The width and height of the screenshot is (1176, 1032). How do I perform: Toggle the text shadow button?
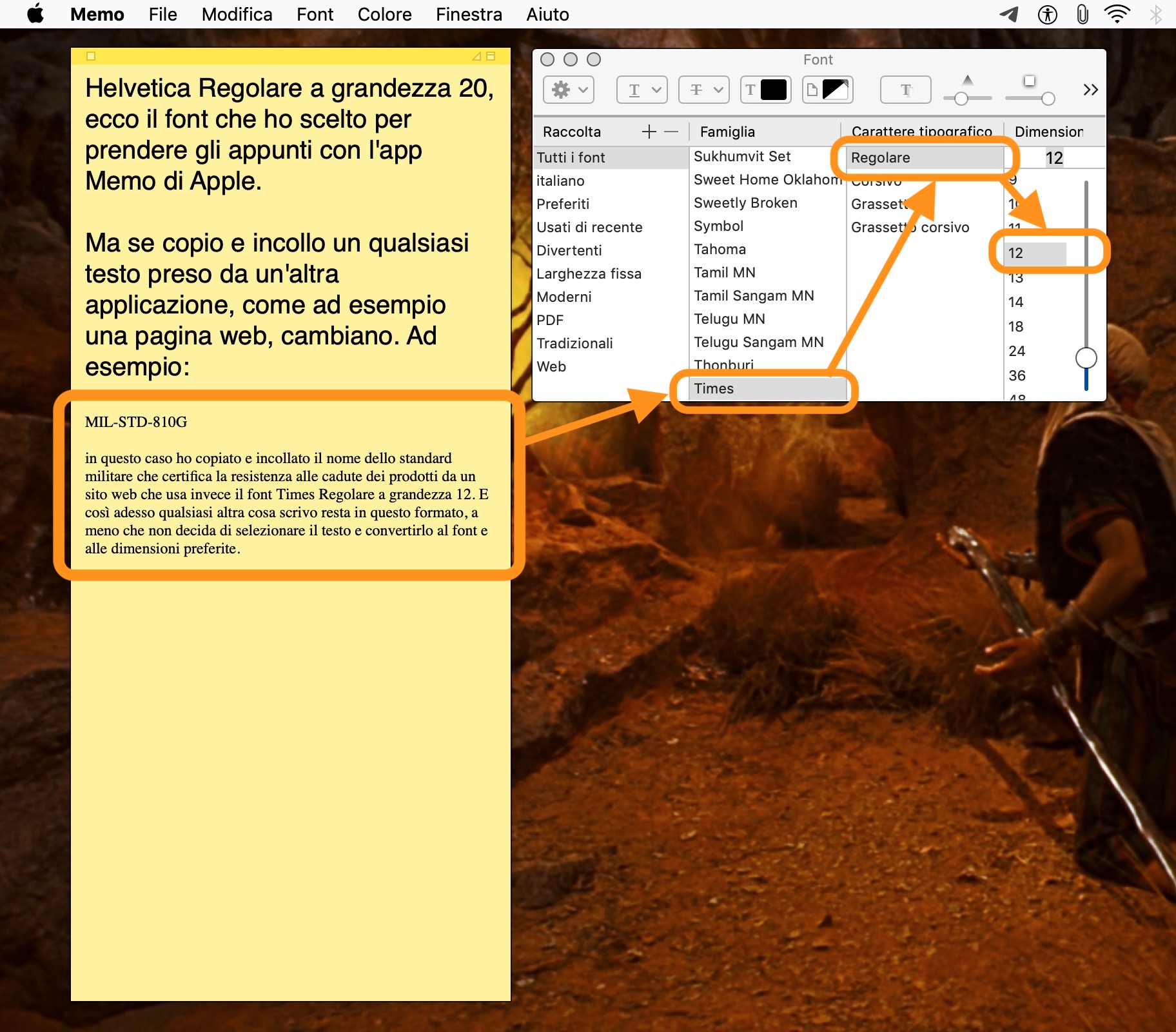pyautogui.click(x=906, y=90)
